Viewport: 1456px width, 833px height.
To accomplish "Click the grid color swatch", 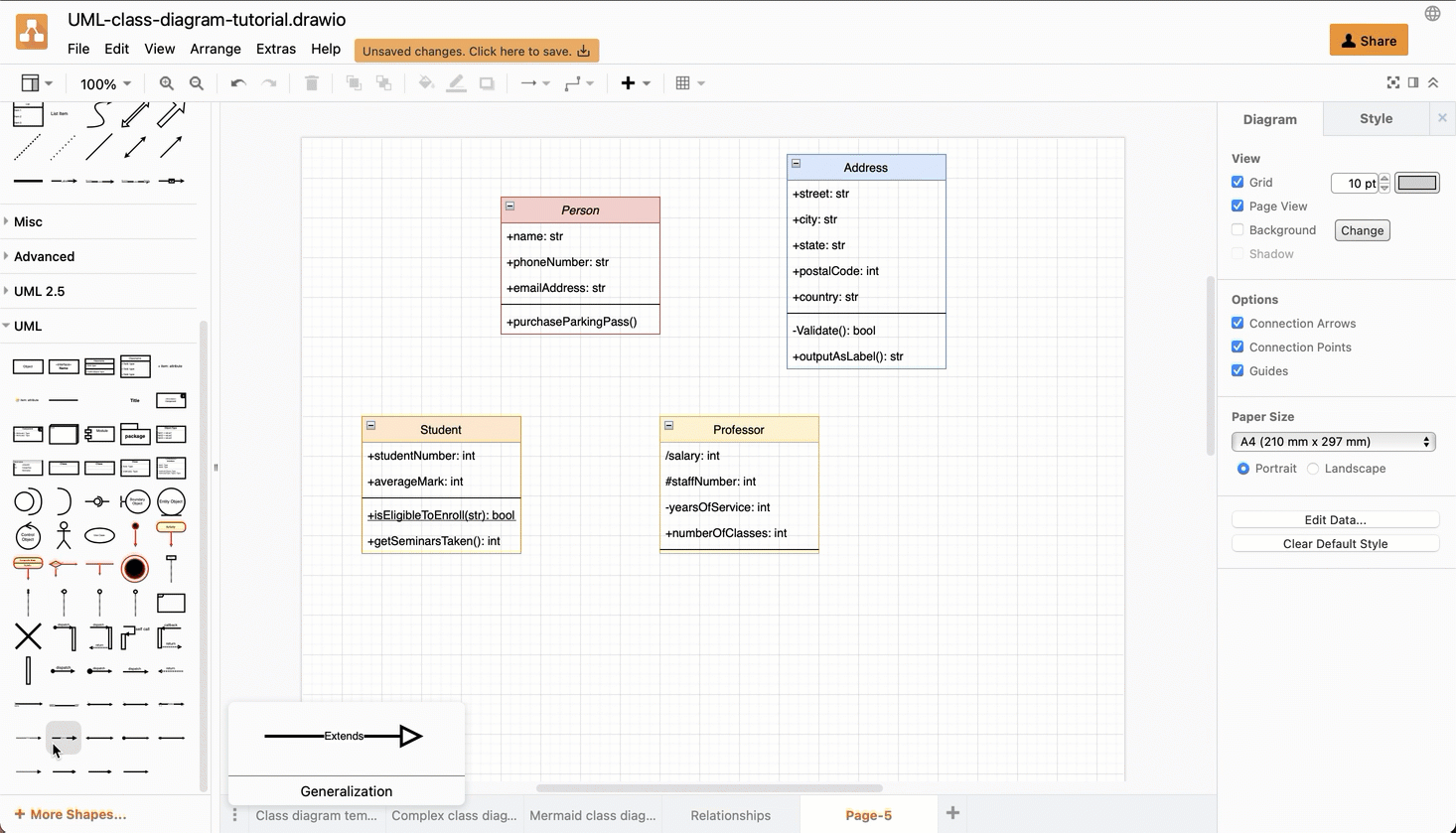I will click(x=1417, y=183).
